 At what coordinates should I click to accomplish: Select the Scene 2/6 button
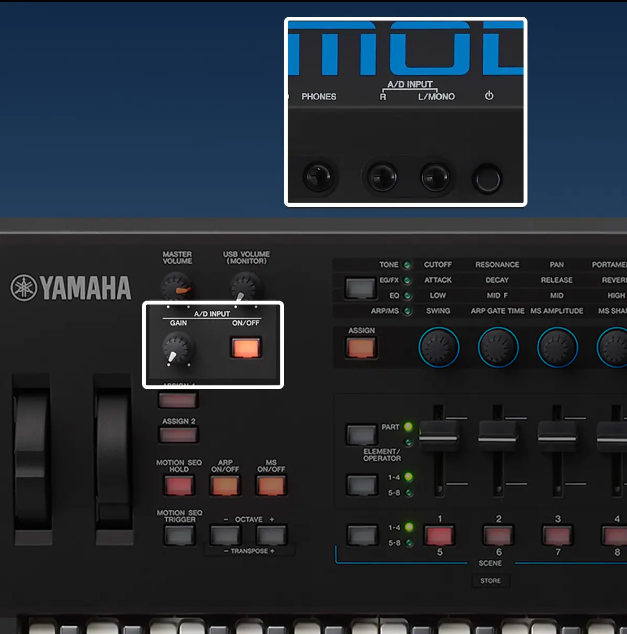point(498,535)
